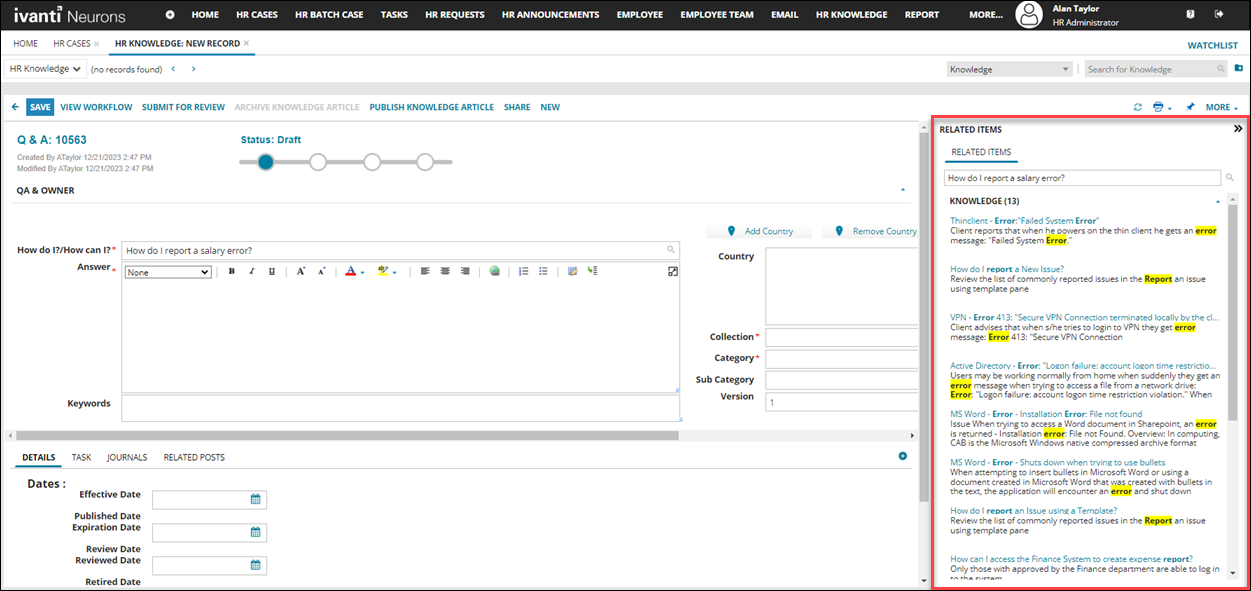Click the pin icon in the toolbar
Image resolution: width=1251 pixels, height=591 pixels.
(1190, 107)
